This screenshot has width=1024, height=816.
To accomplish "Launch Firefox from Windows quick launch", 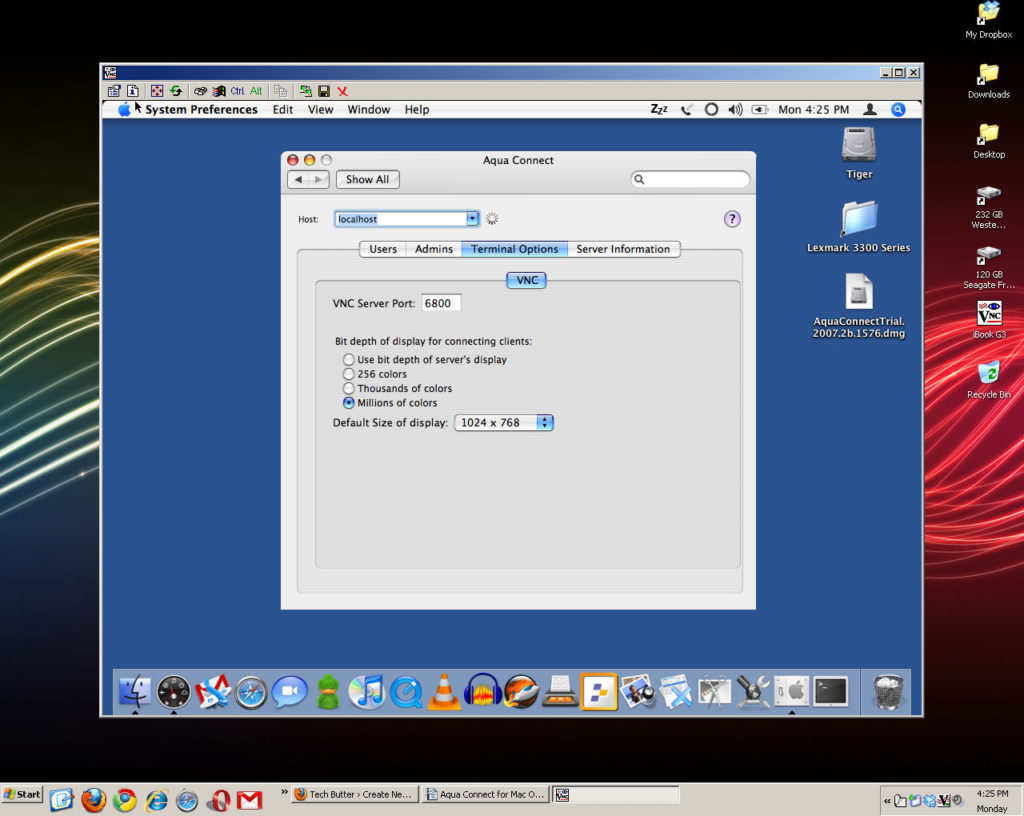I will click(93, 800).
